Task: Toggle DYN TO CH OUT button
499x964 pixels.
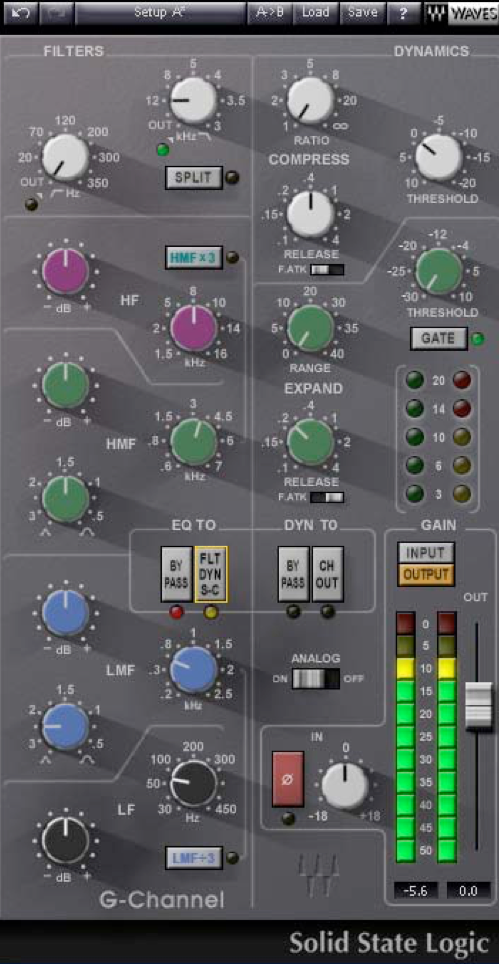Action: pyautogui.click(x=327, y=574)
